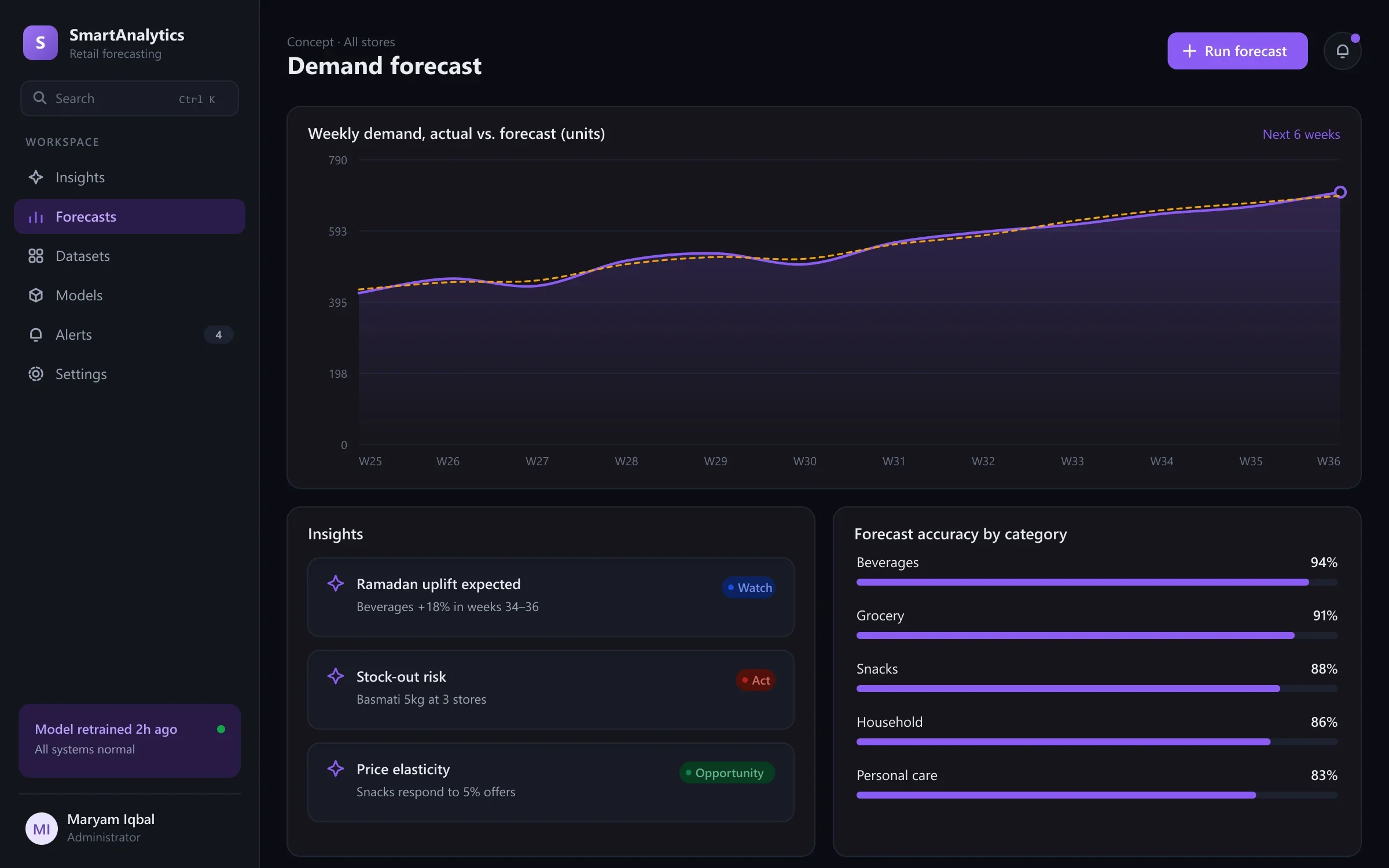Viewport: 1389px width, 868px height.
Task: Click the Beverages +18% in weeks 34–36 text
Action: 447,606
